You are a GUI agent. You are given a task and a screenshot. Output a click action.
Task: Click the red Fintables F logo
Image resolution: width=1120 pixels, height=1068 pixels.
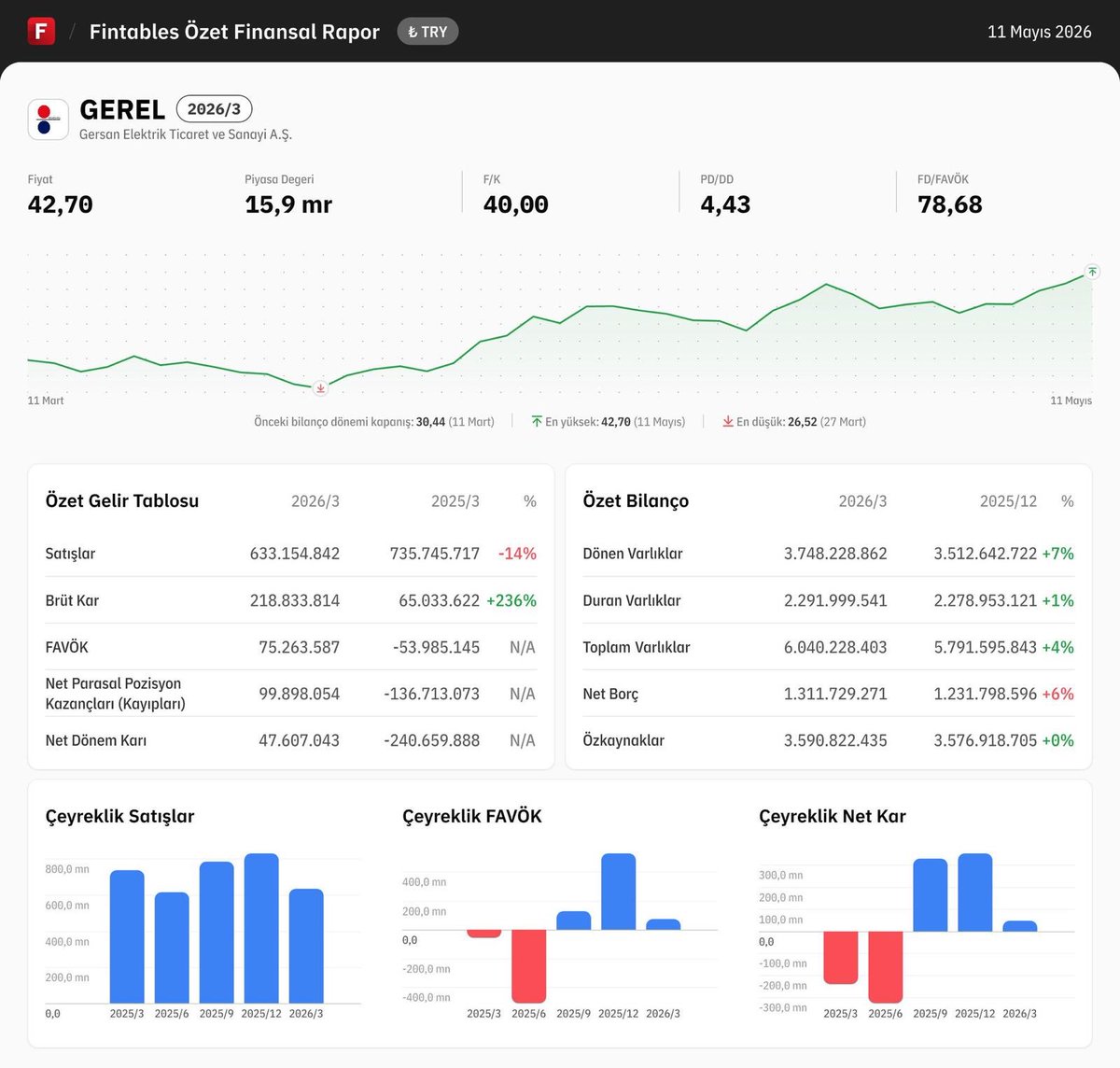point(41,31)
